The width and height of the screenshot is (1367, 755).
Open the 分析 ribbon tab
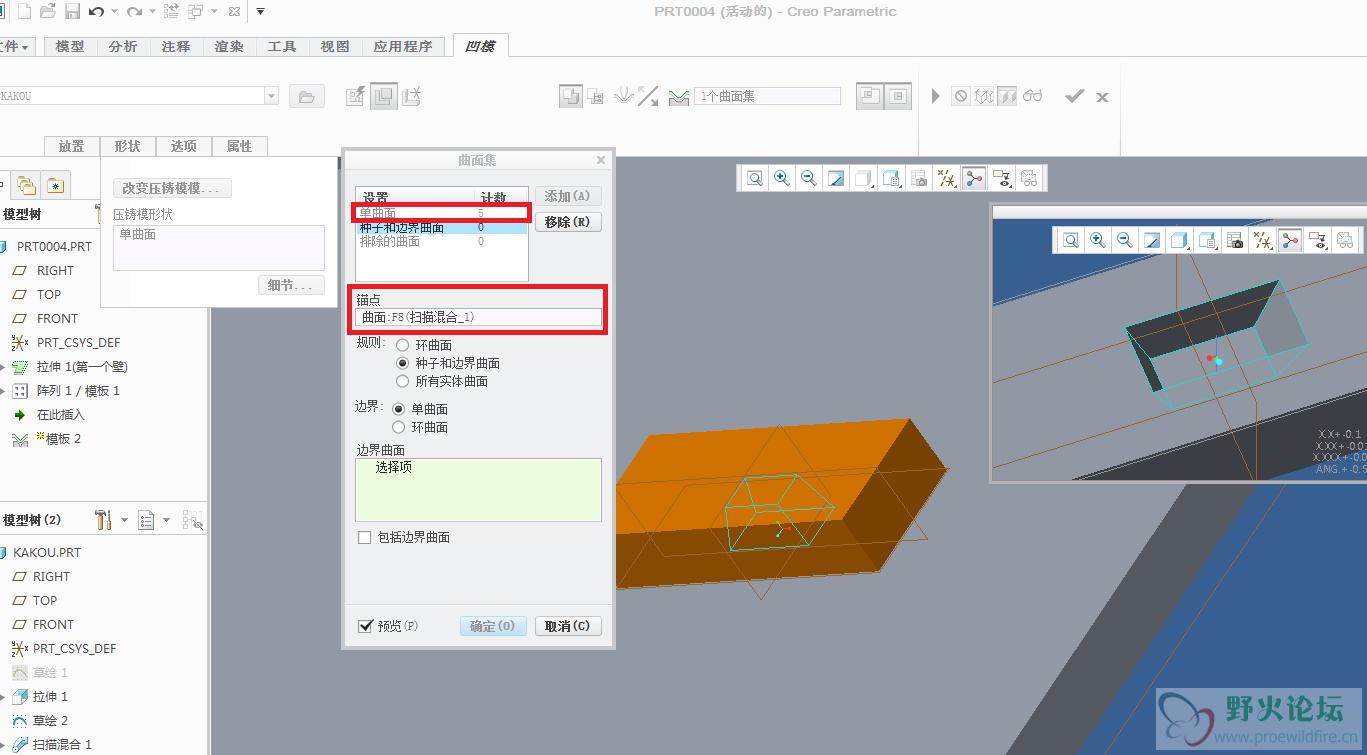coord(123,46)
